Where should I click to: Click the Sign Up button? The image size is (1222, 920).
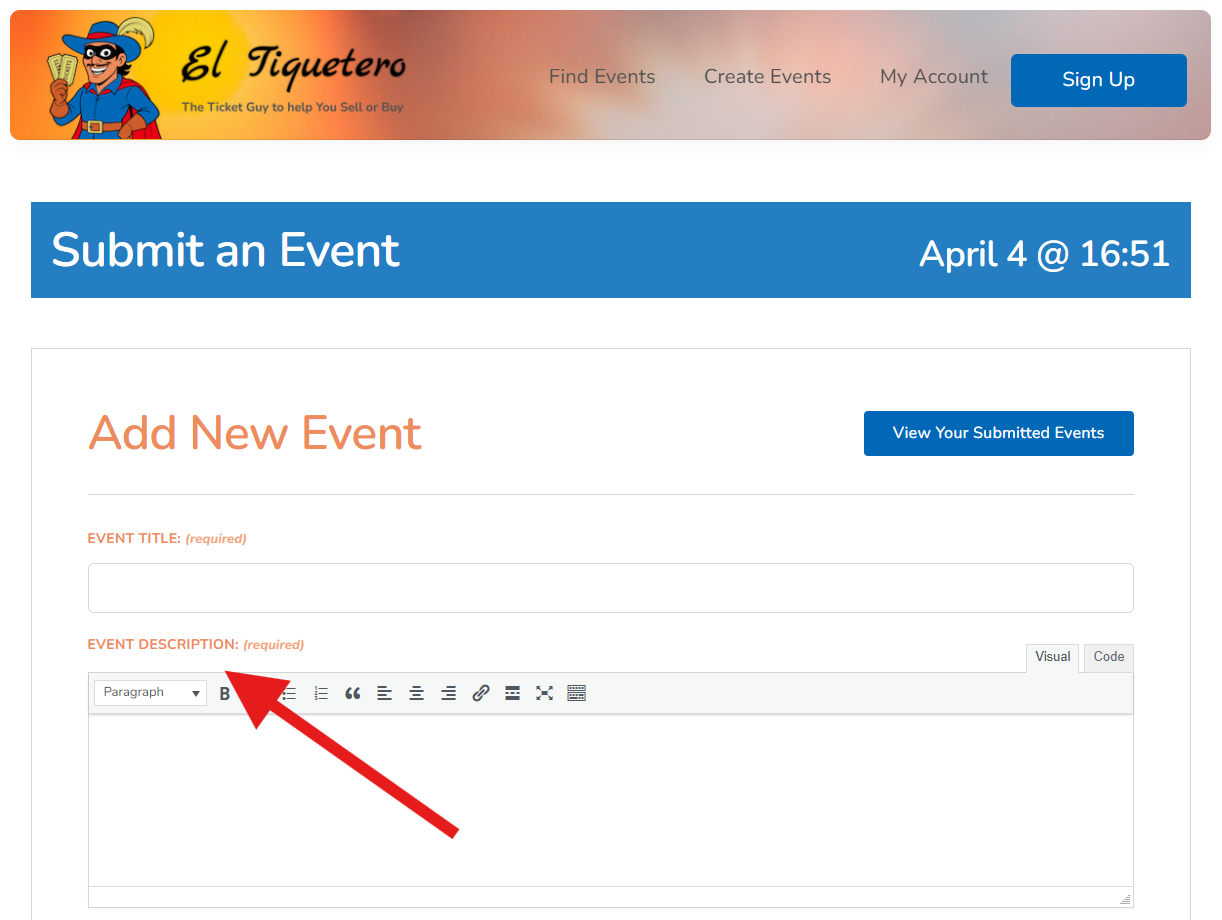[1098, 80]
